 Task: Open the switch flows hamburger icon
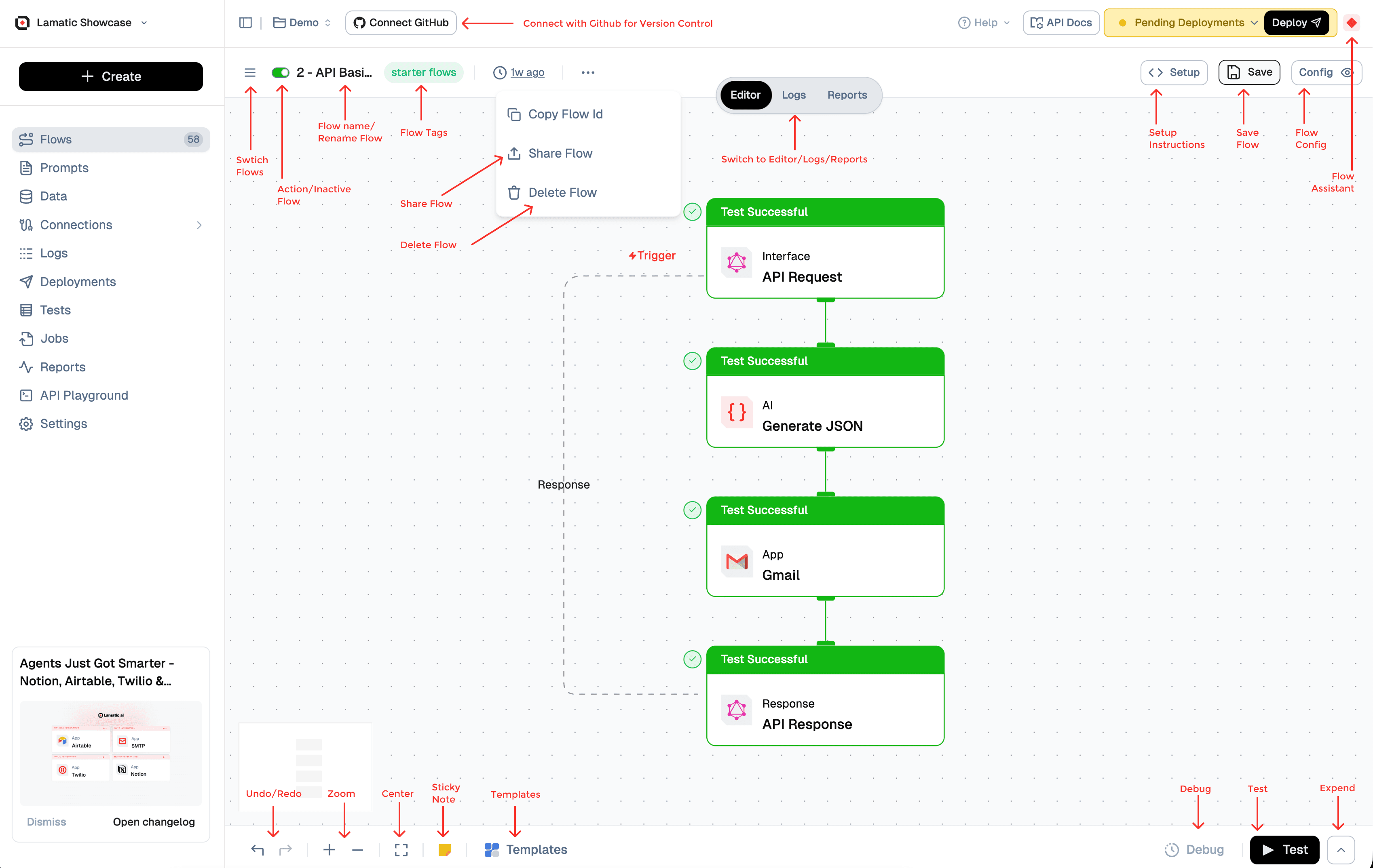(x=250, y=72)
